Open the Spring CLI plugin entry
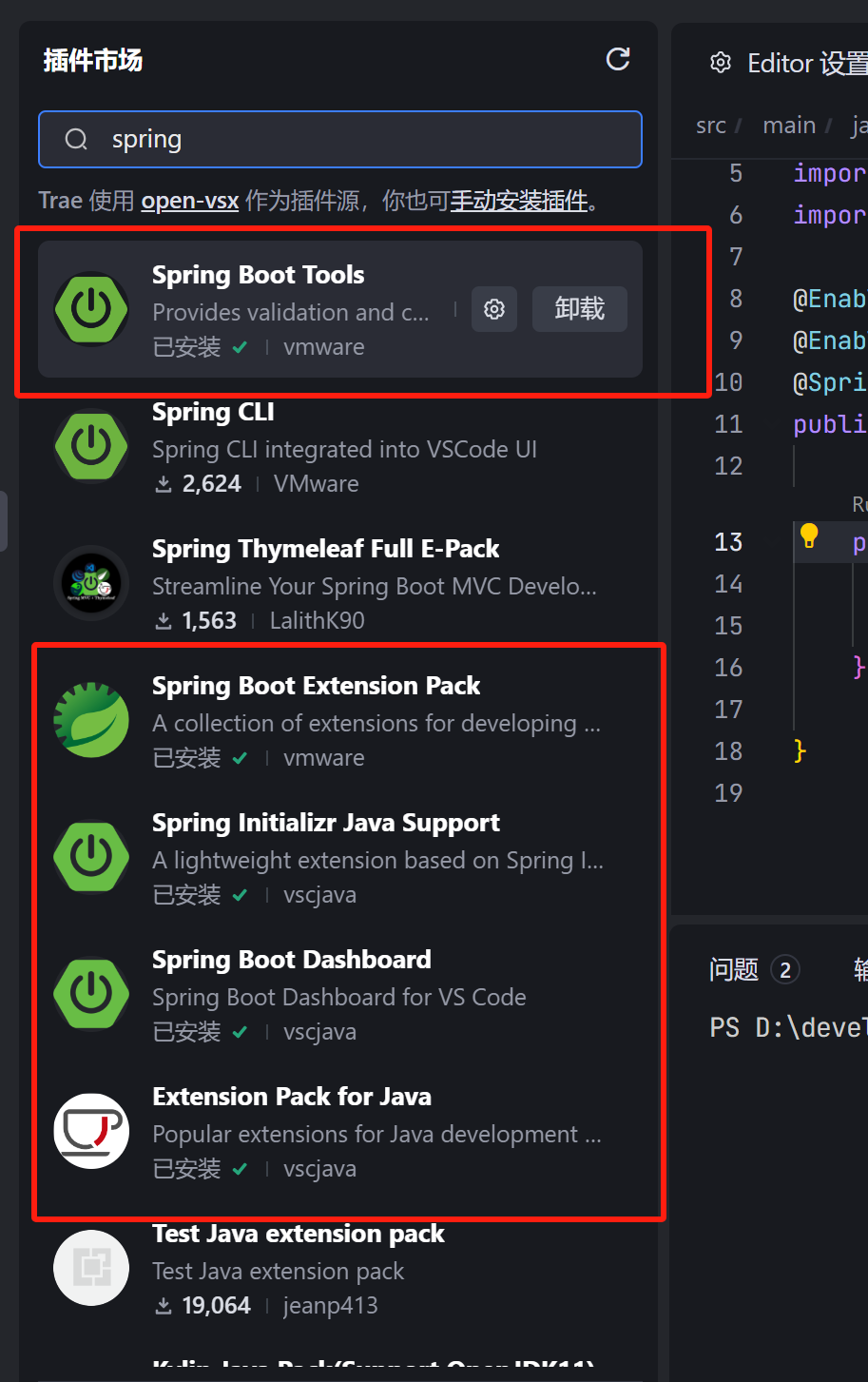The image size is (868, 1382). 340,446
